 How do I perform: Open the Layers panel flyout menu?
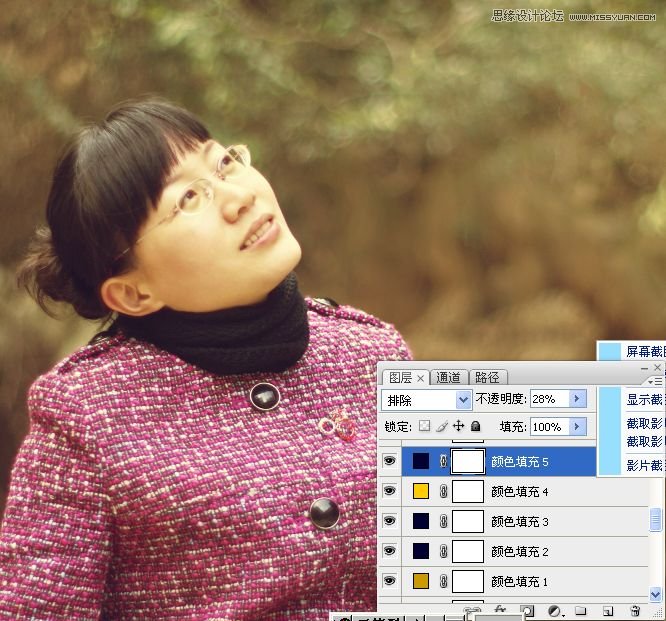[657, 381]
